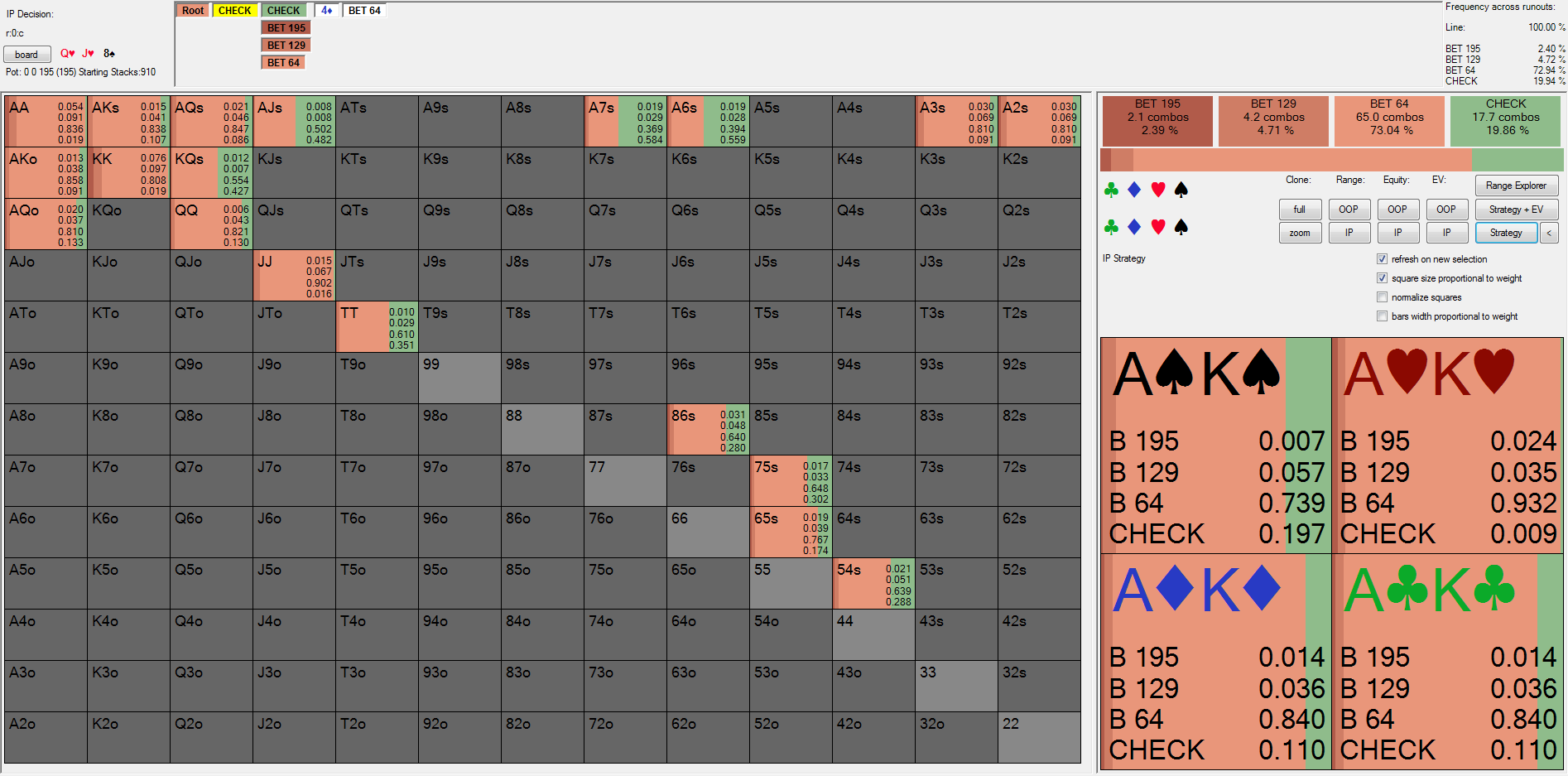Click the blue diamond icon in the upper suit row

coord(1134,190)
